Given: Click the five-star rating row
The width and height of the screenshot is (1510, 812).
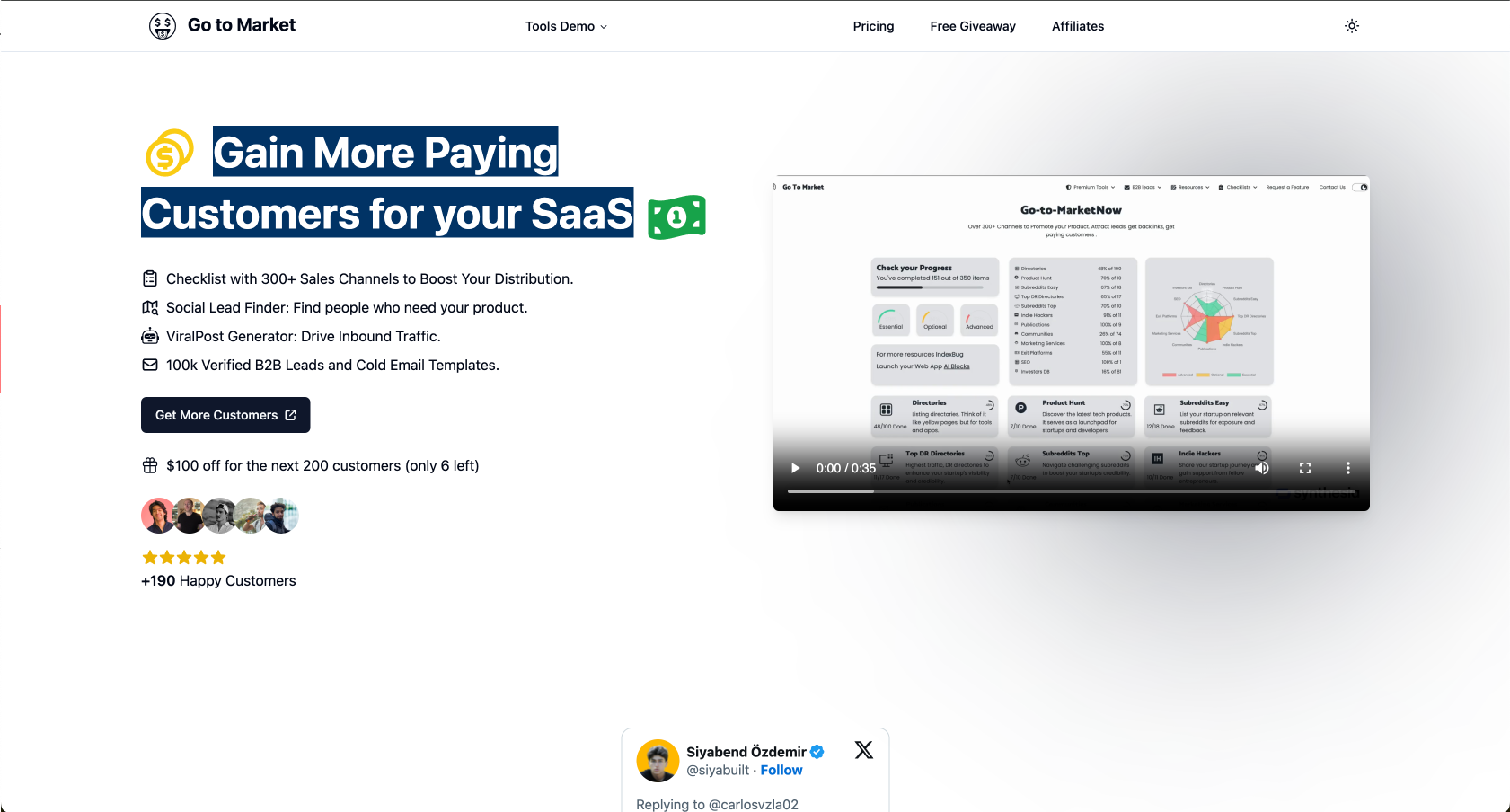Looking at the screenshot, I should [x=184, y=558].
